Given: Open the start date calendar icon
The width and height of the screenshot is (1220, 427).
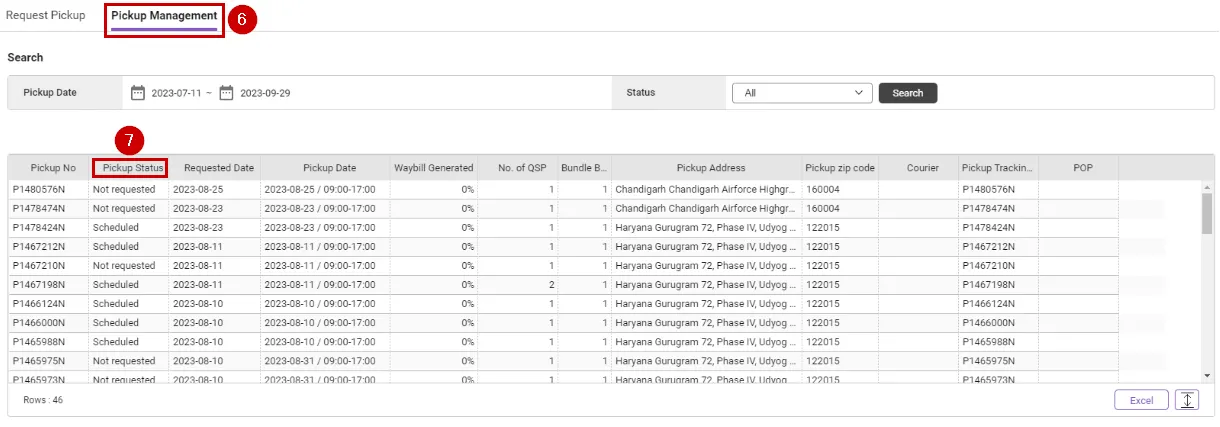Looking at the screenshot, I should click(139, 93).
